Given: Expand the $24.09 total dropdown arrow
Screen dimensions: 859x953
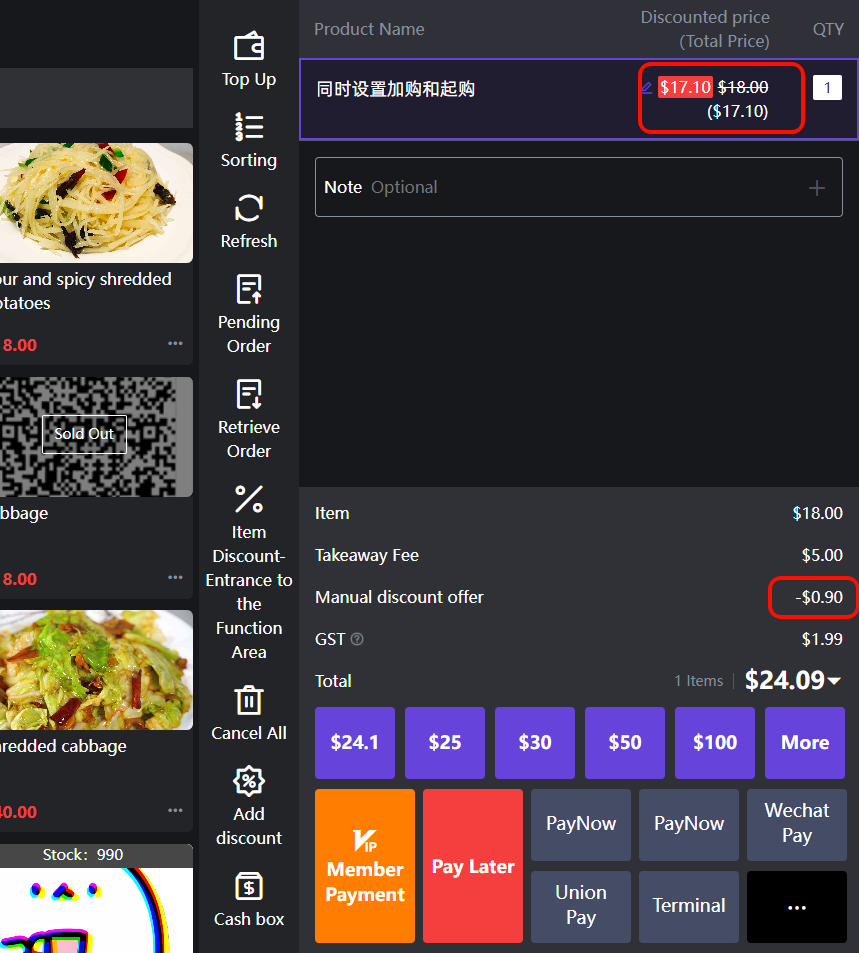Looking at the screenshot, I should pyautogui.click(x=834, y=681).
